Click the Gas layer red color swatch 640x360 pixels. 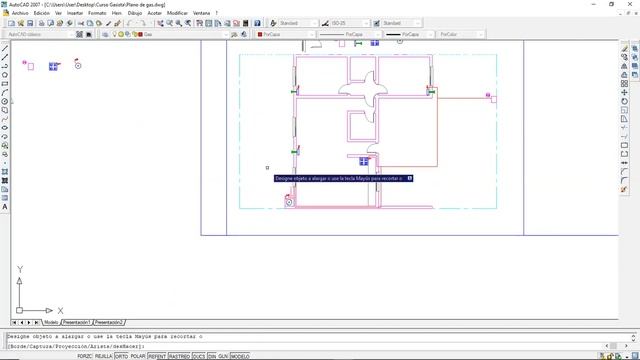pos(140,35)
